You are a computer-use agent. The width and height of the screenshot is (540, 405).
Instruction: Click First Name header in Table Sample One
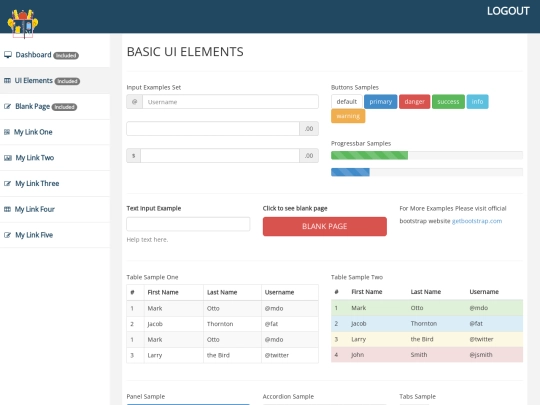pos(163,292)
